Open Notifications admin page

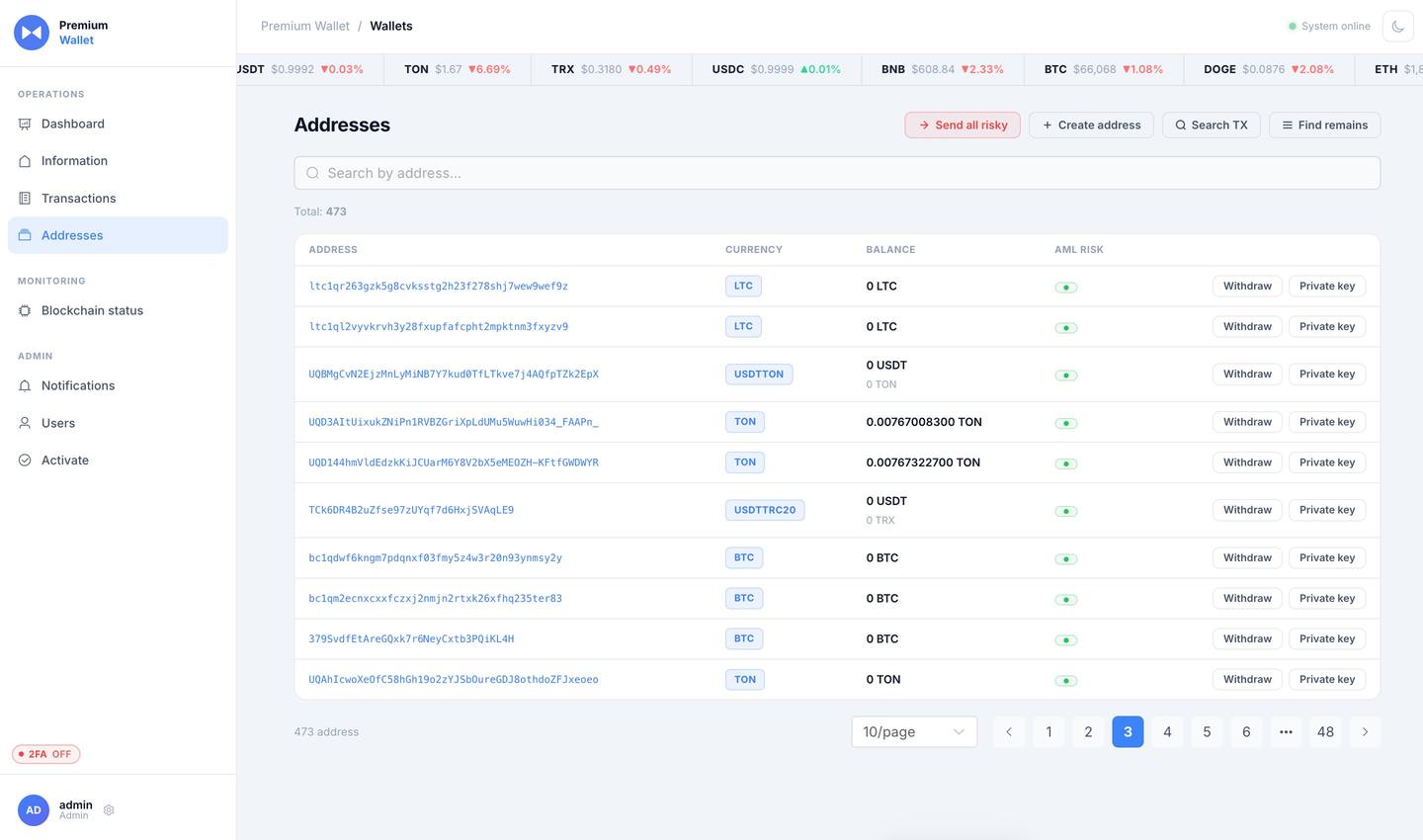[118, 385]
